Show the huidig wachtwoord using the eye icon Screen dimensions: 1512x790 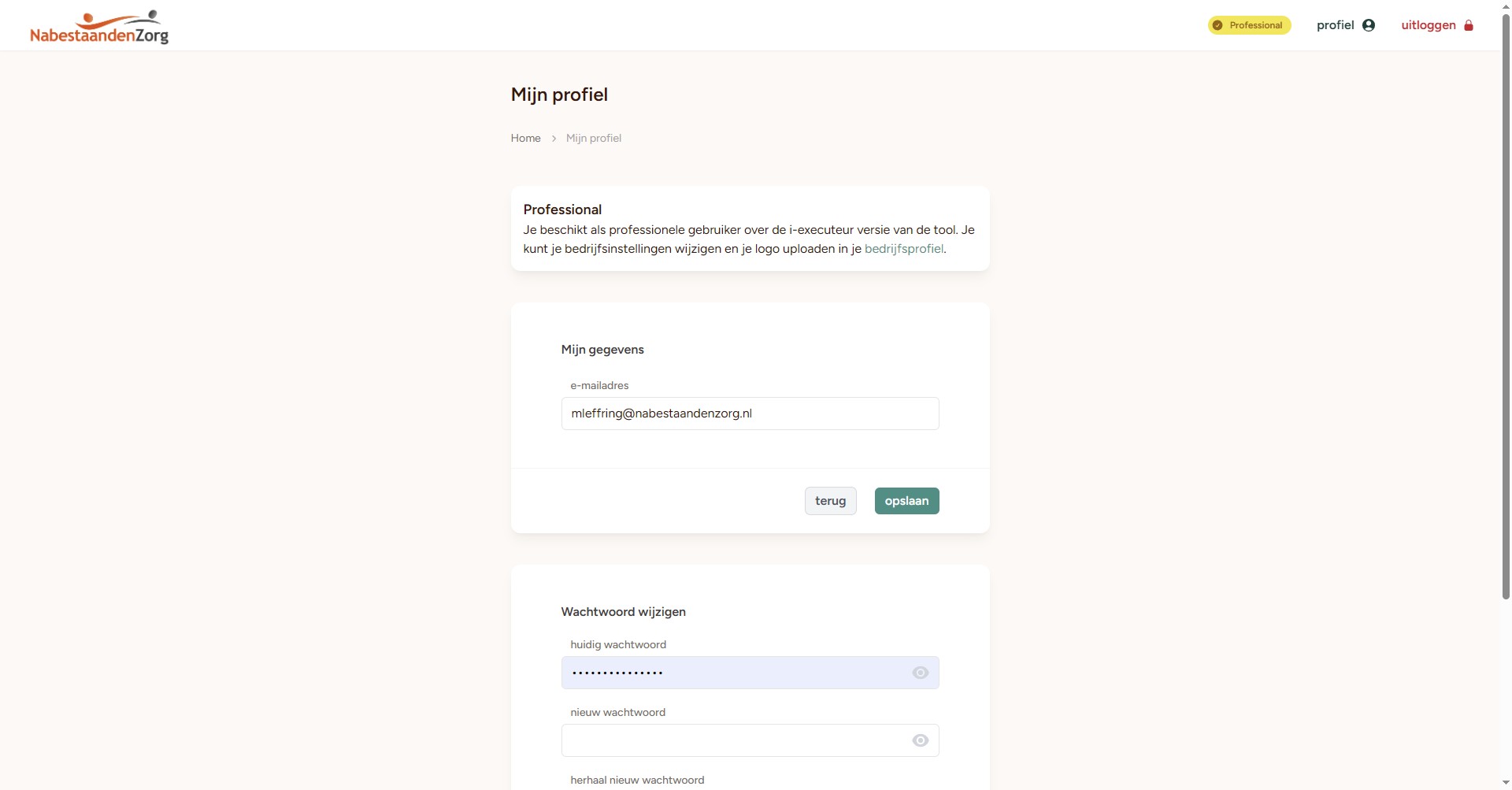(920, 673)
